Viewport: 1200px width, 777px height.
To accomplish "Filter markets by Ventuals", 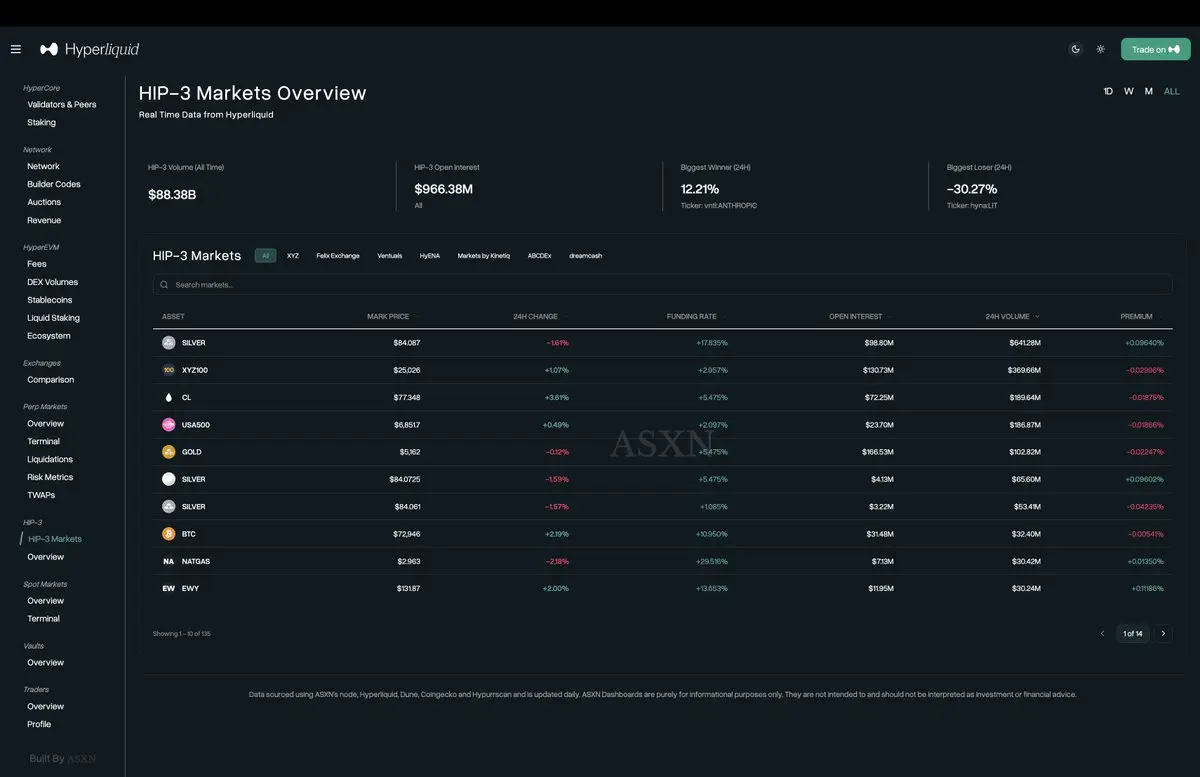I will [390, 255].
